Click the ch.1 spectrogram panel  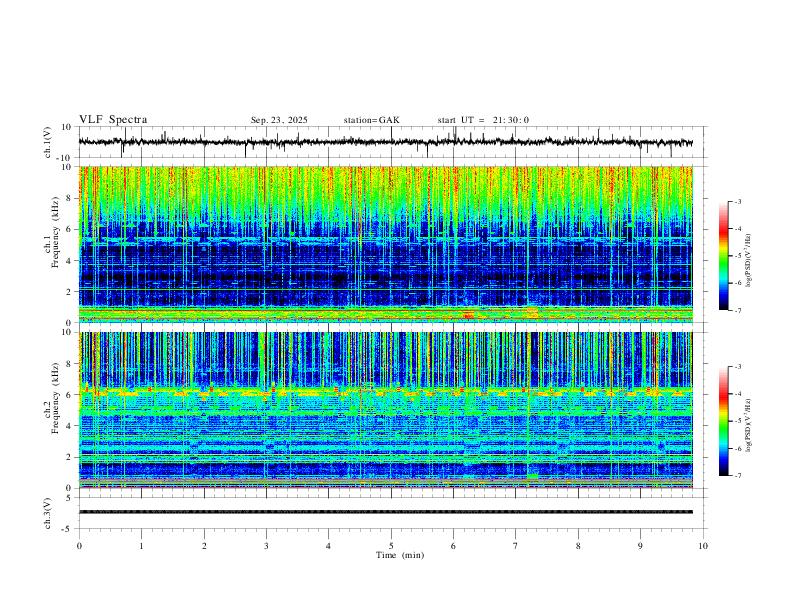tap(385, 244)
